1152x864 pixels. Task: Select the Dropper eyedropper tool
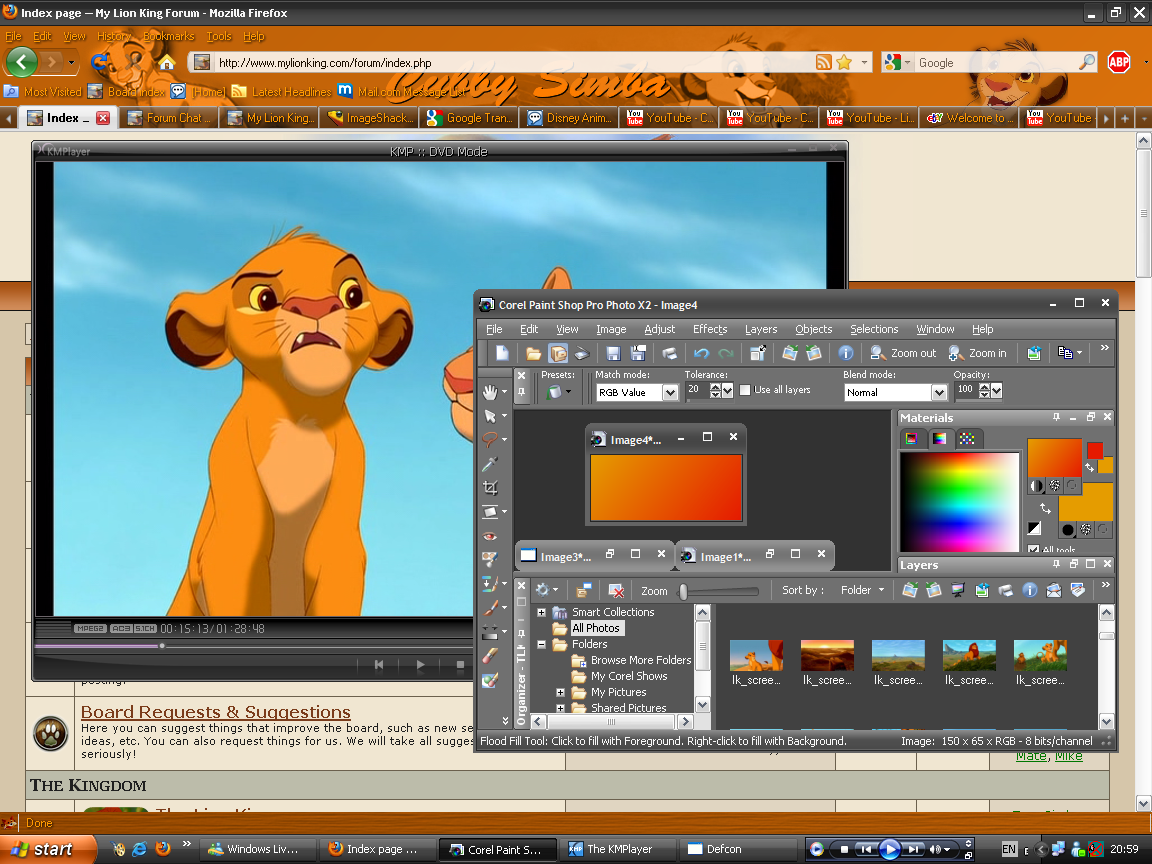coord(490,464)
